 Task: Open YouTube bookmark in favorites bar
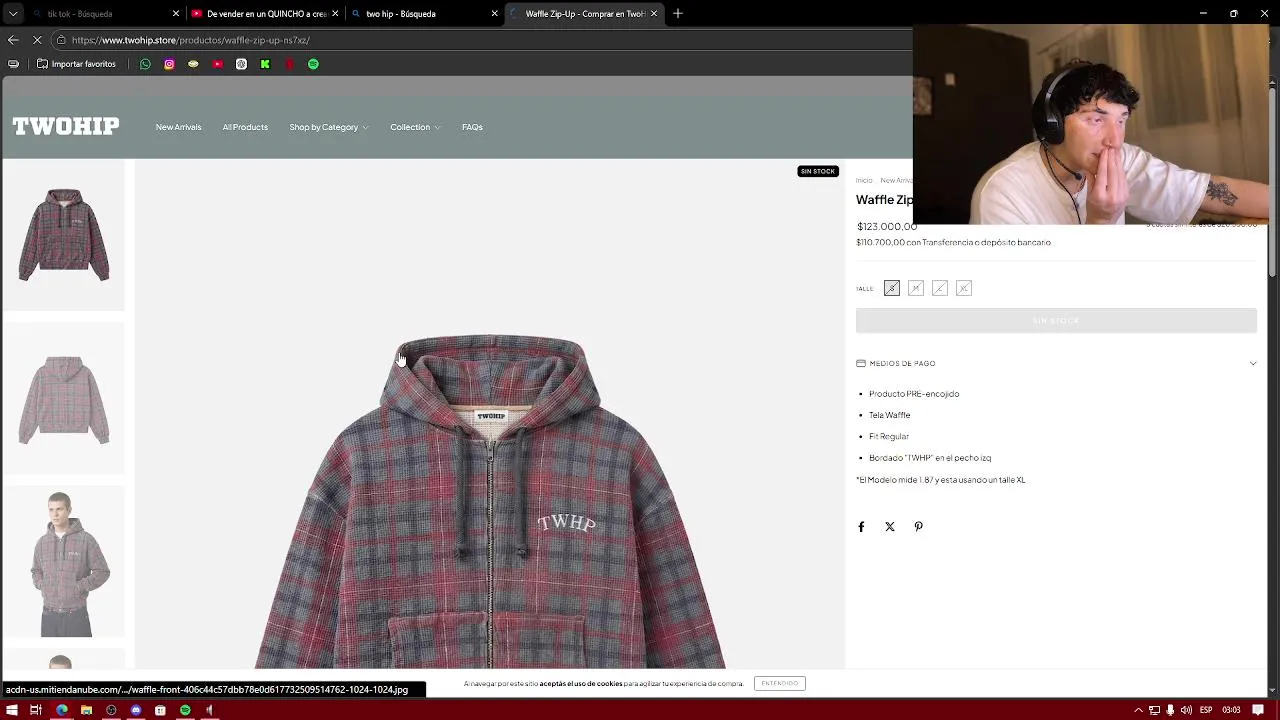217,64
